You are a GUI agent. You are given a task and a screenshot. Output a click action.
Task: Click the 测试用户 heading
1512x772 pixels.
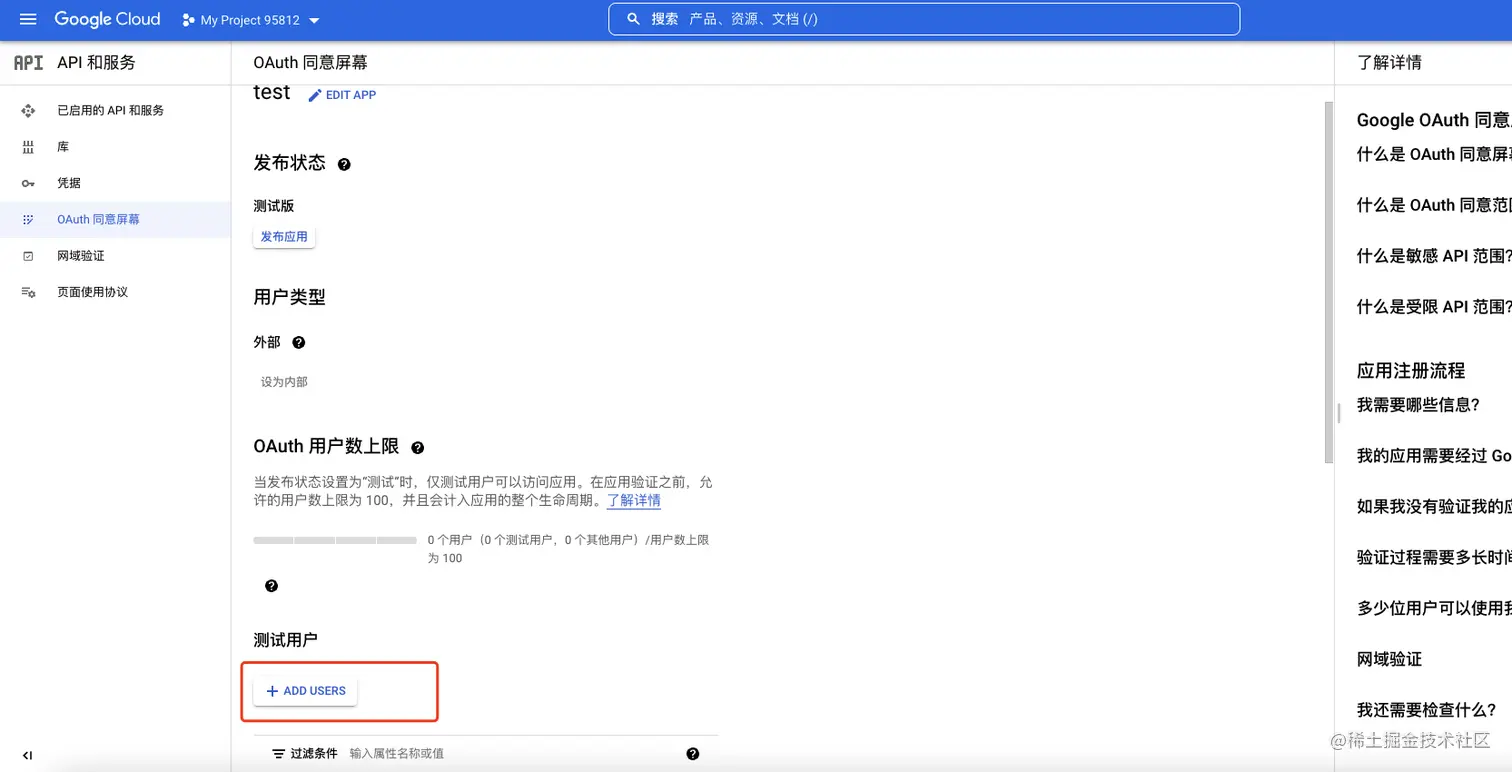[285, 640]
